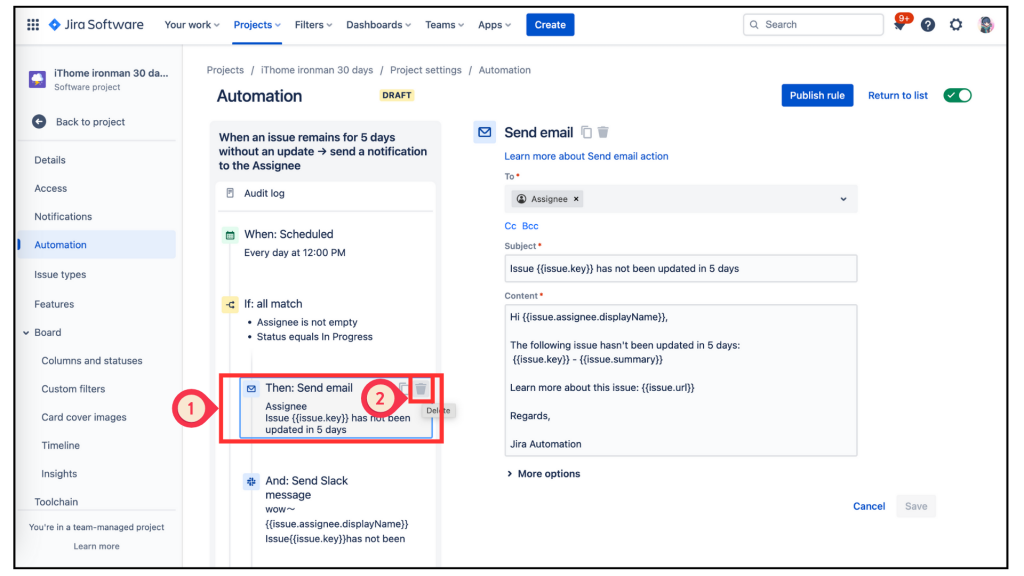Open Learn more about Send email action link
The image size is (1024, 576).
(x=586, y=156)
